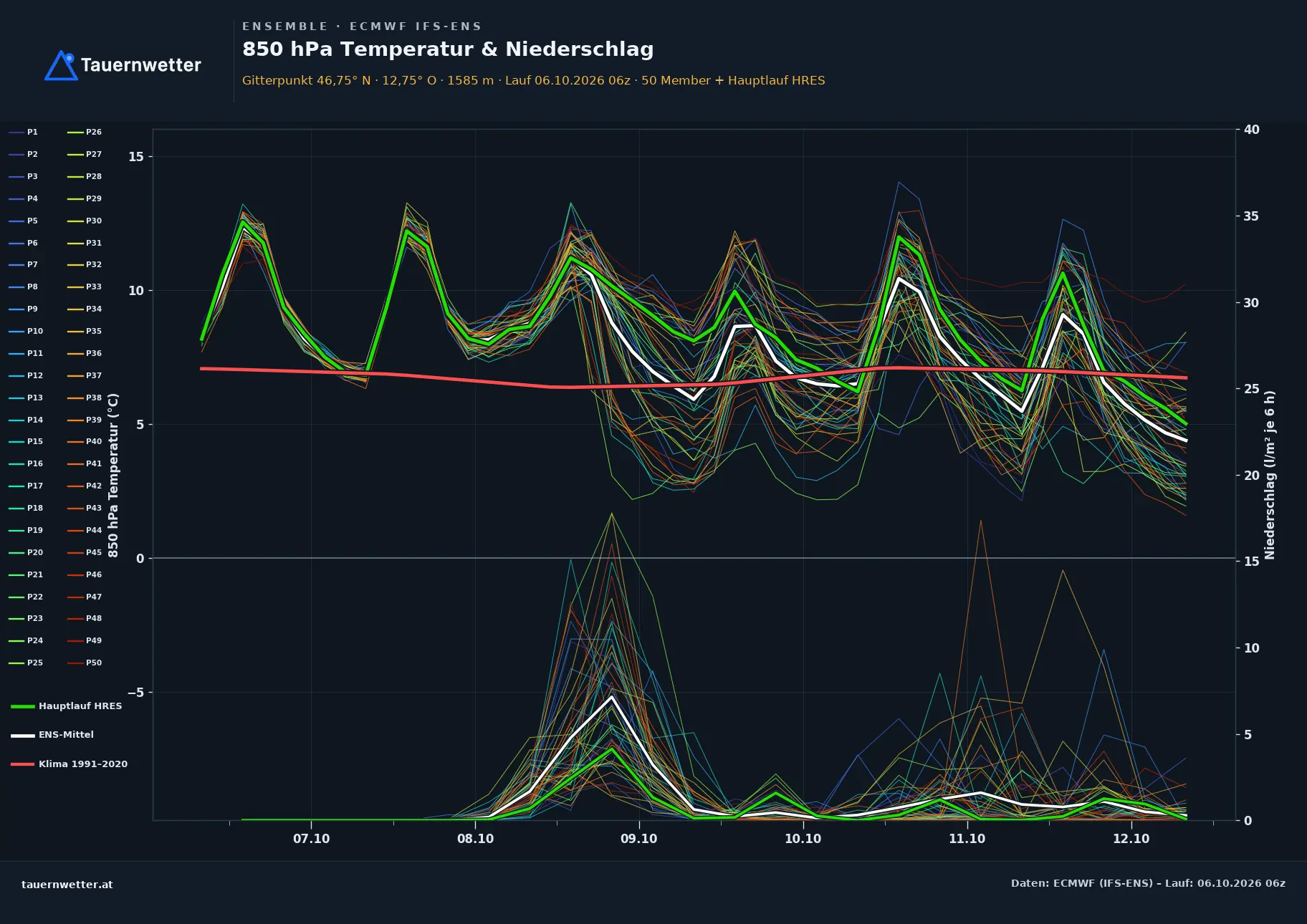Toggle the Hauptlauf HRES legend entry
Screen dimensions: 1307x924
tap(67, 706)
